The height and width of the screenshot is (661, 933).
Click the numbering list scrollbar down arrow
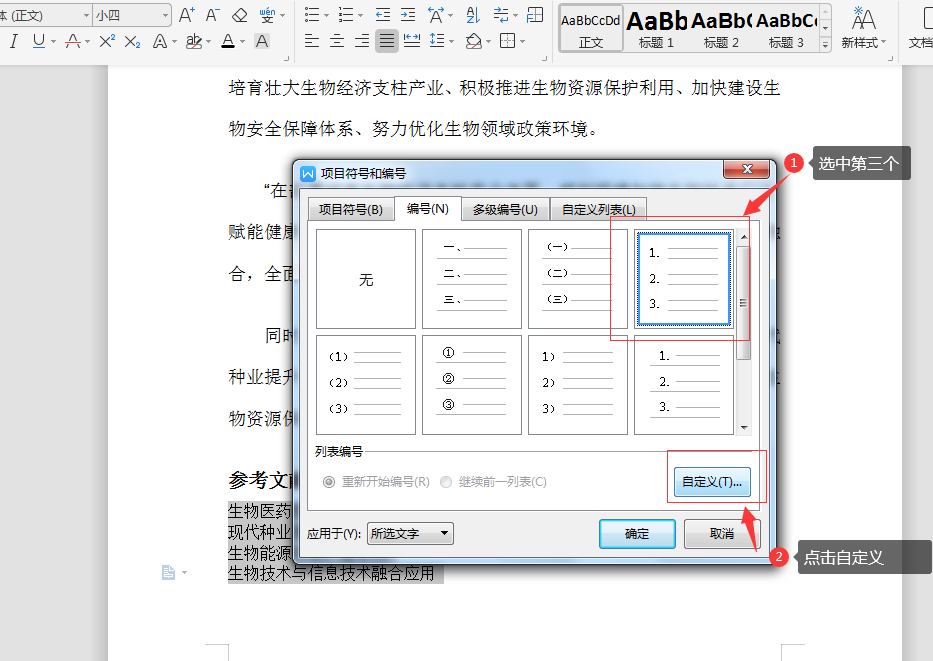click(744, 428)
